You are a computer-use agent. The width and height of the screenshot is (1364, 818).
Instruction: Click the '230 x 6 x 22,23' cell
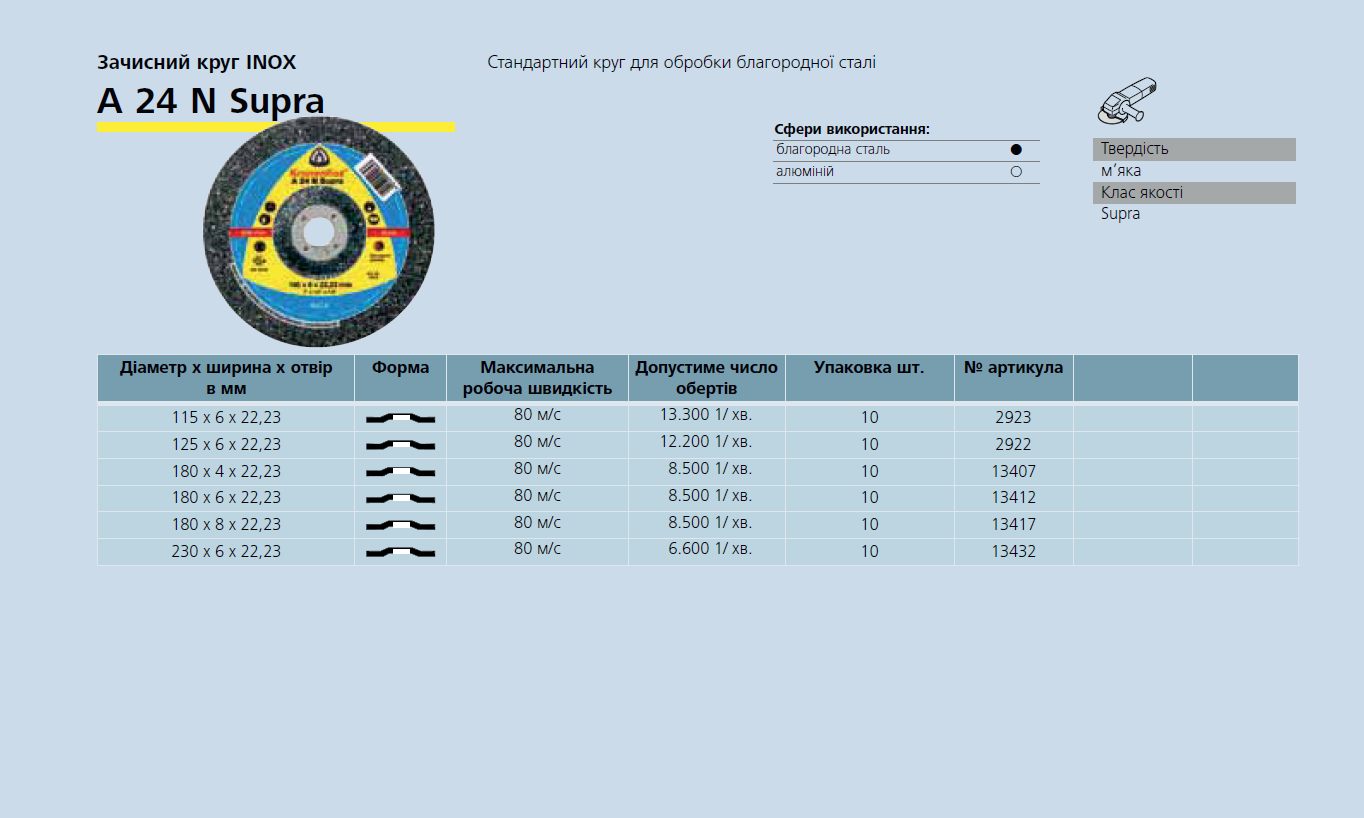coord(226,552)
